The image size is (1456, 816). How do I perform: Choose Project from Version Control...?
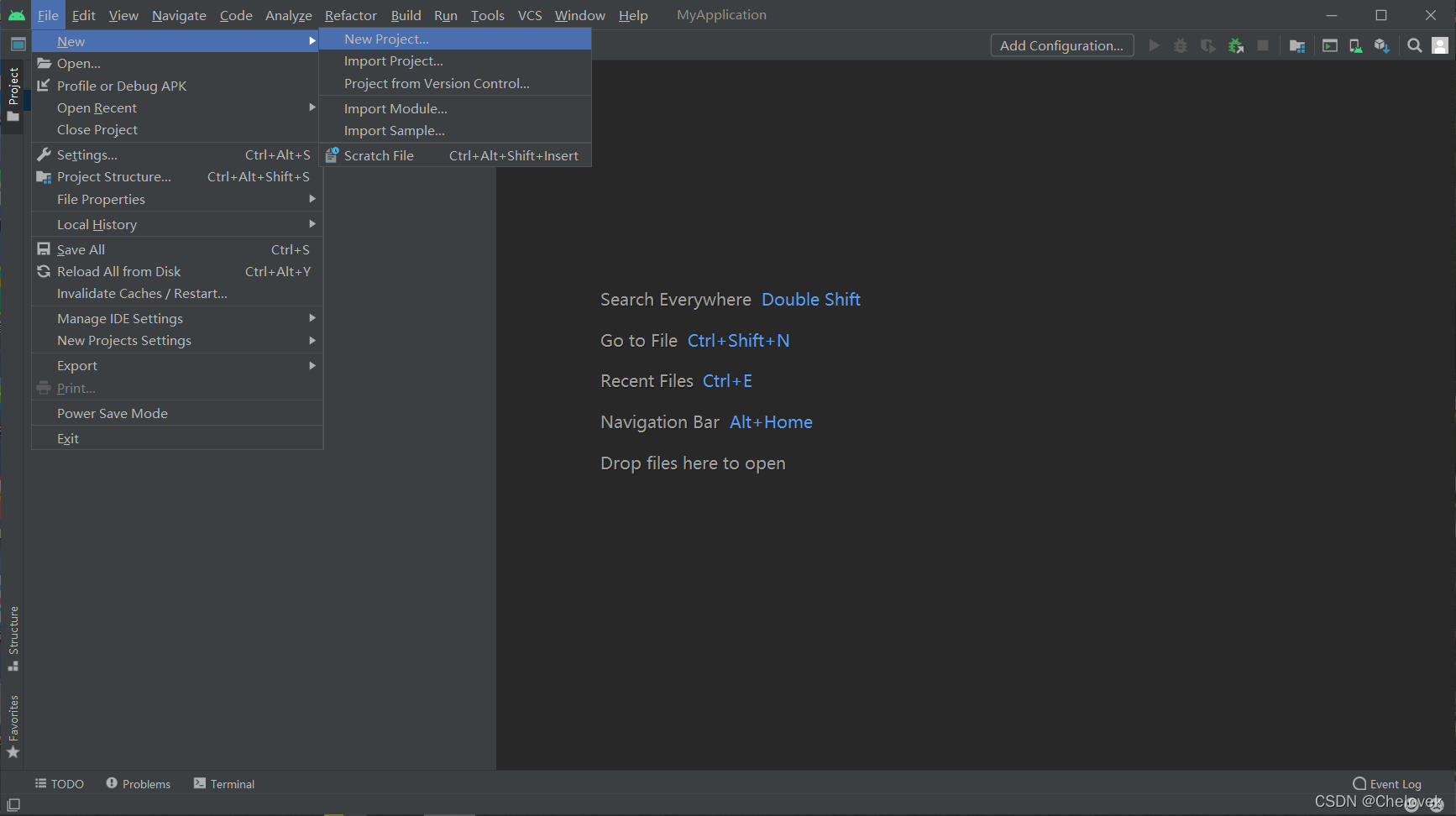point(455,83)
